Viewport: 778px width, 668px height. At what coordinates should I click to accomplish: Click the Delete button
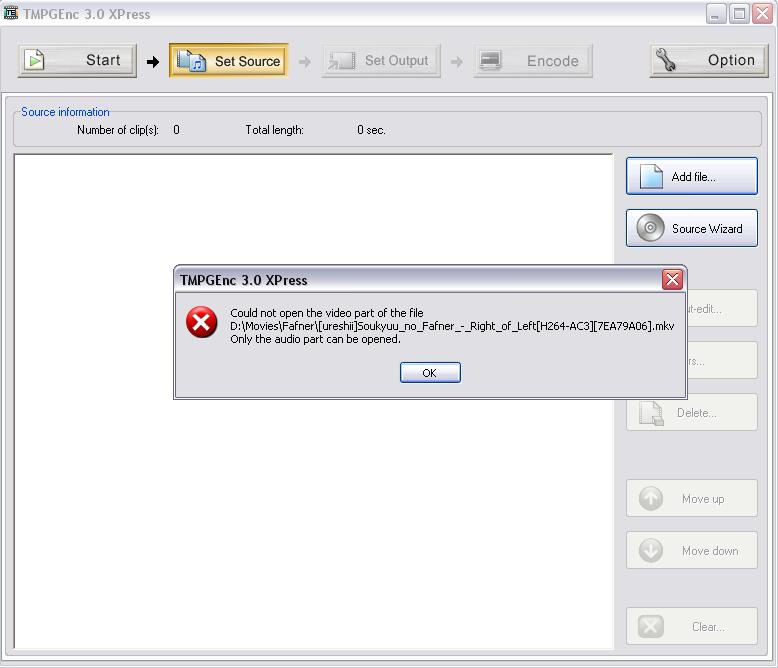(x=692, y=412)
